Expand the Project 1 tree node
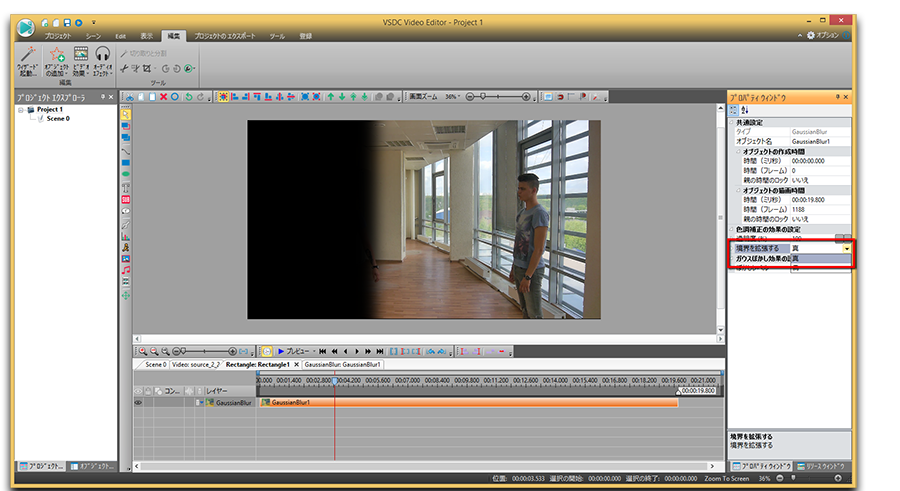The height and width of the screenshot is (491, 900). coord(21,110)
